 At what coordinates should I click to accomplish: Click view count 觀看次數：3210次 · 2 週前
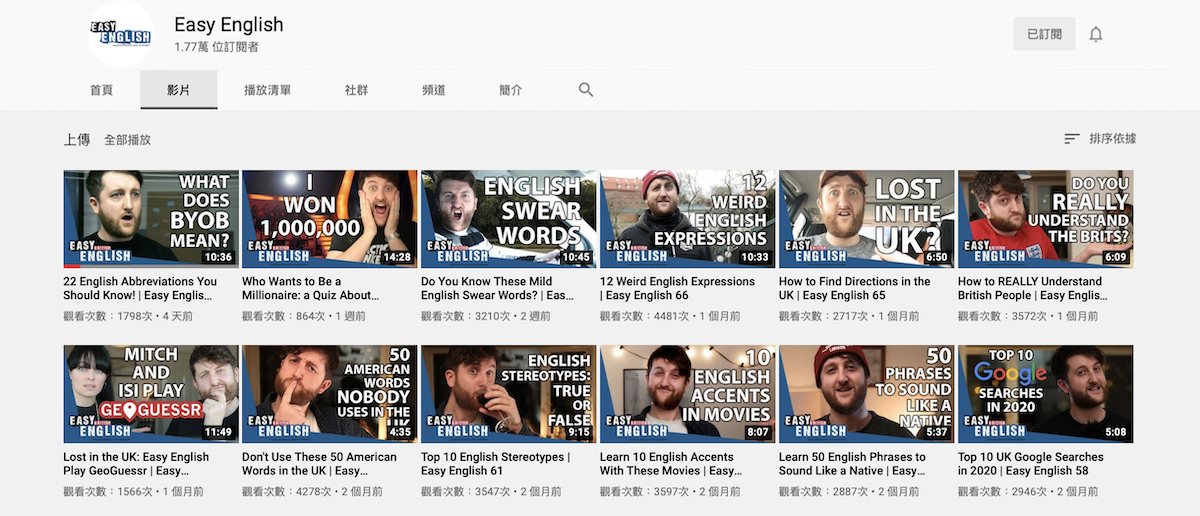pyautogui.click(x=486, y=316)
